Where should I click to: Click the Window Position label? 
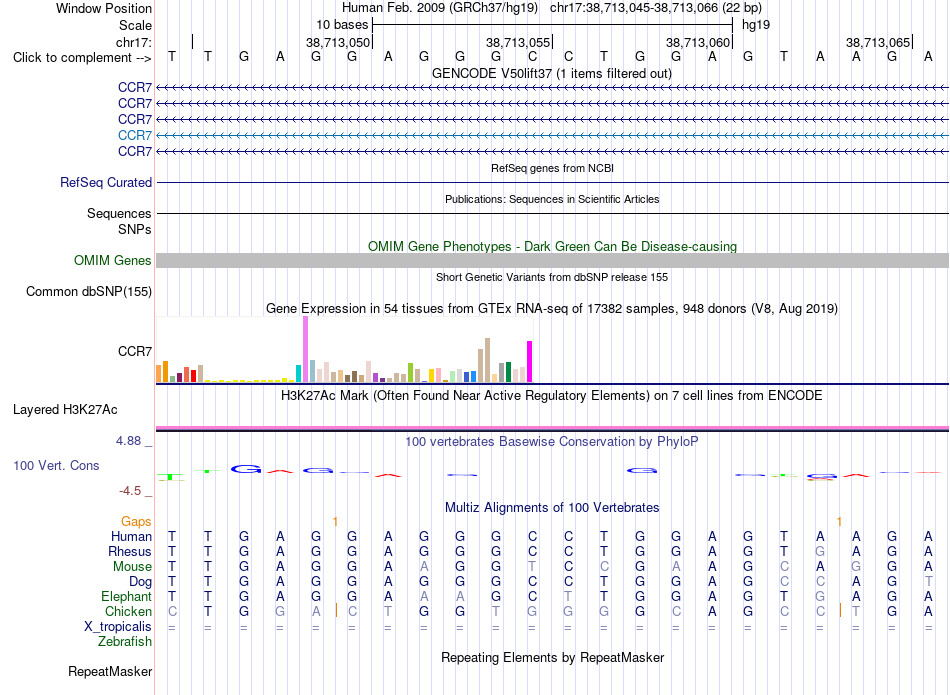(x=104, y=8)
